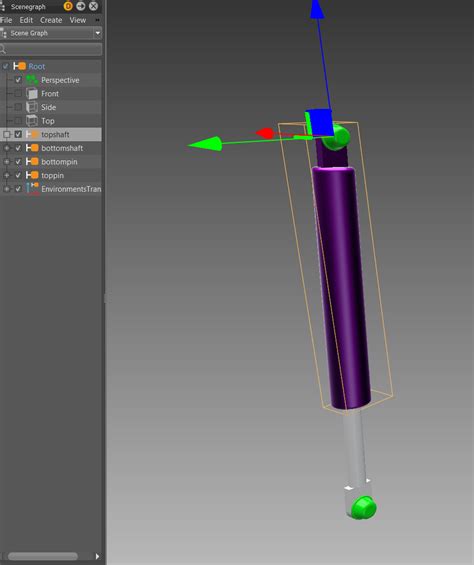474x565 pixels.
Task: Select the Top tree item
Action: tap(48, 121)
